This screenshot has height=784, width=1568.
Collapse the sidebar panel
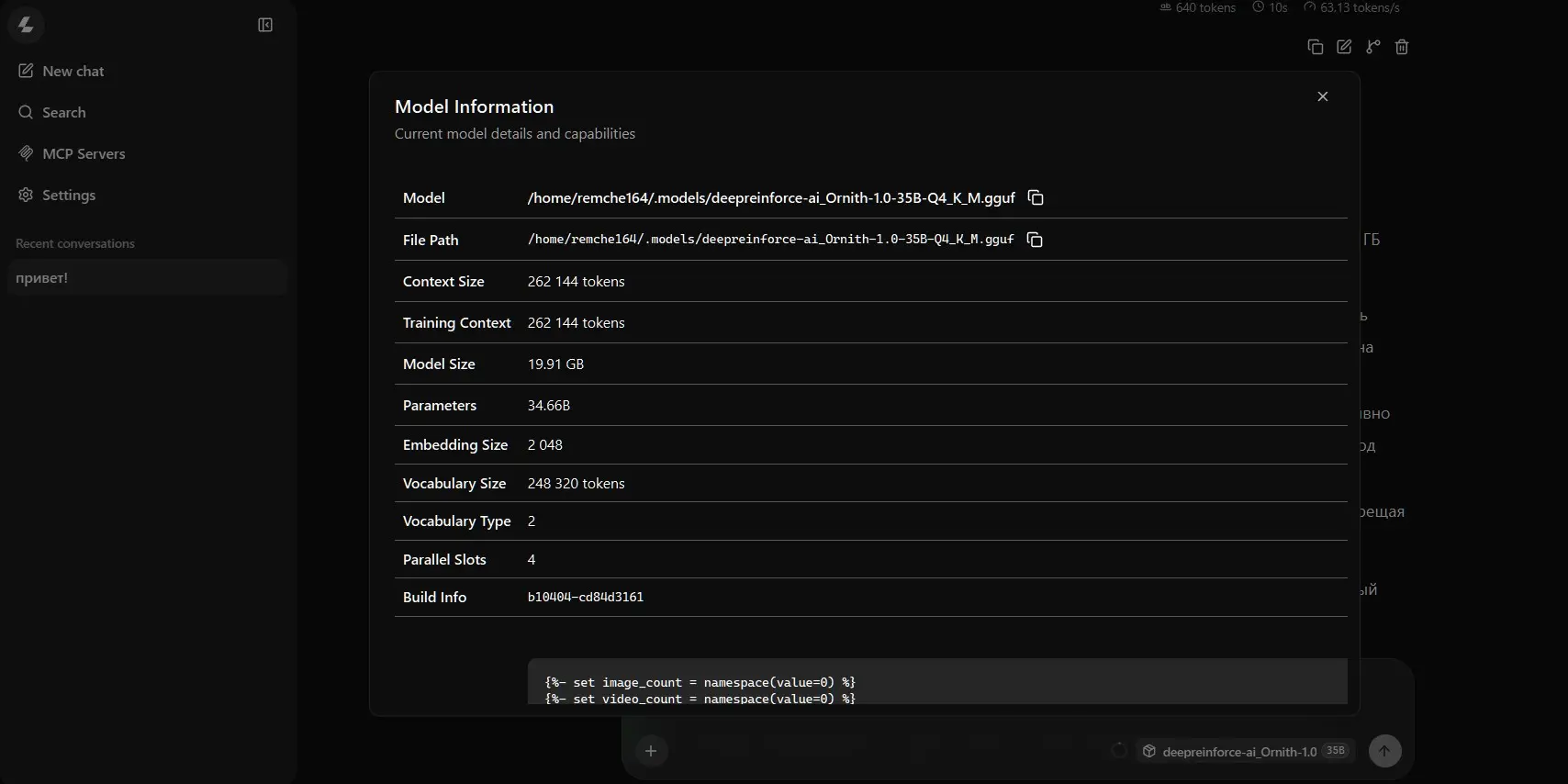[x=265, y=25]
